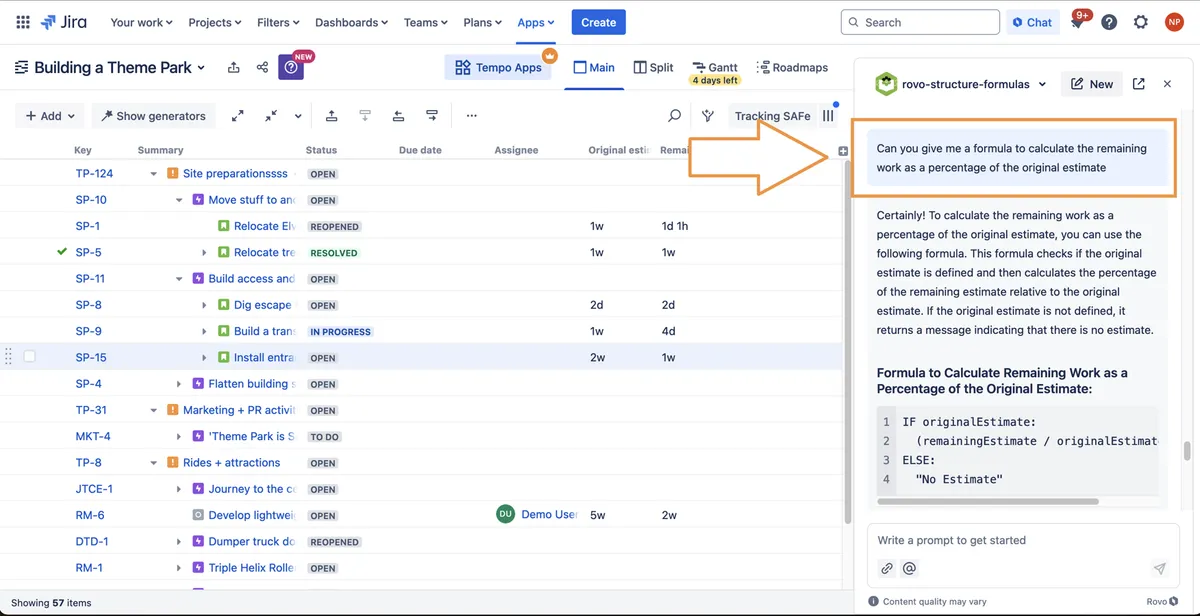Viewport: 1200px width, 616px height.
Task: Collapse Marketing + PR activities row
Action: click(x=154, y=410)
